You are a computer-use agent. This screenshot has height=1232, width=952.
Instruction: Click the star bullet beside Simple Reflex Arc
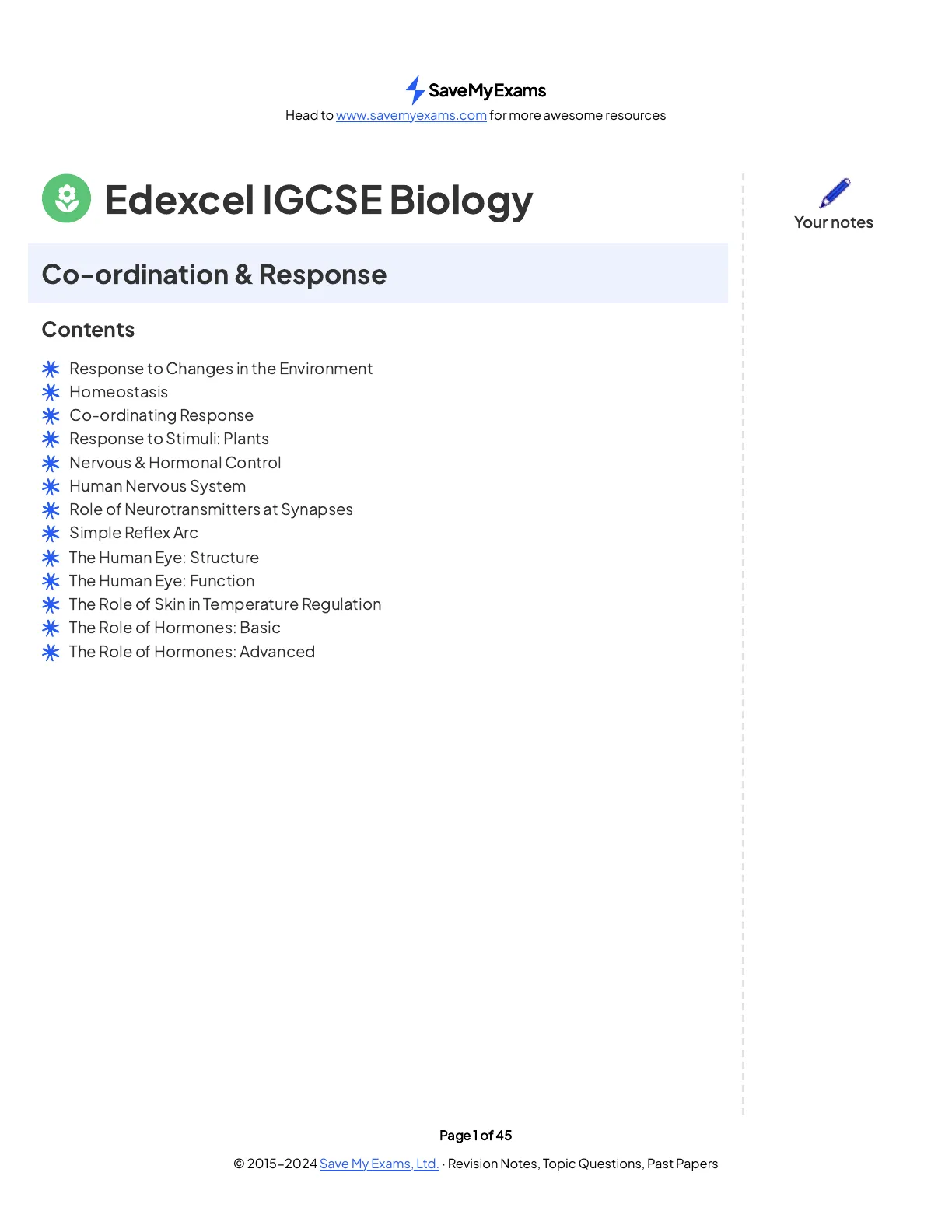(51, 534)
